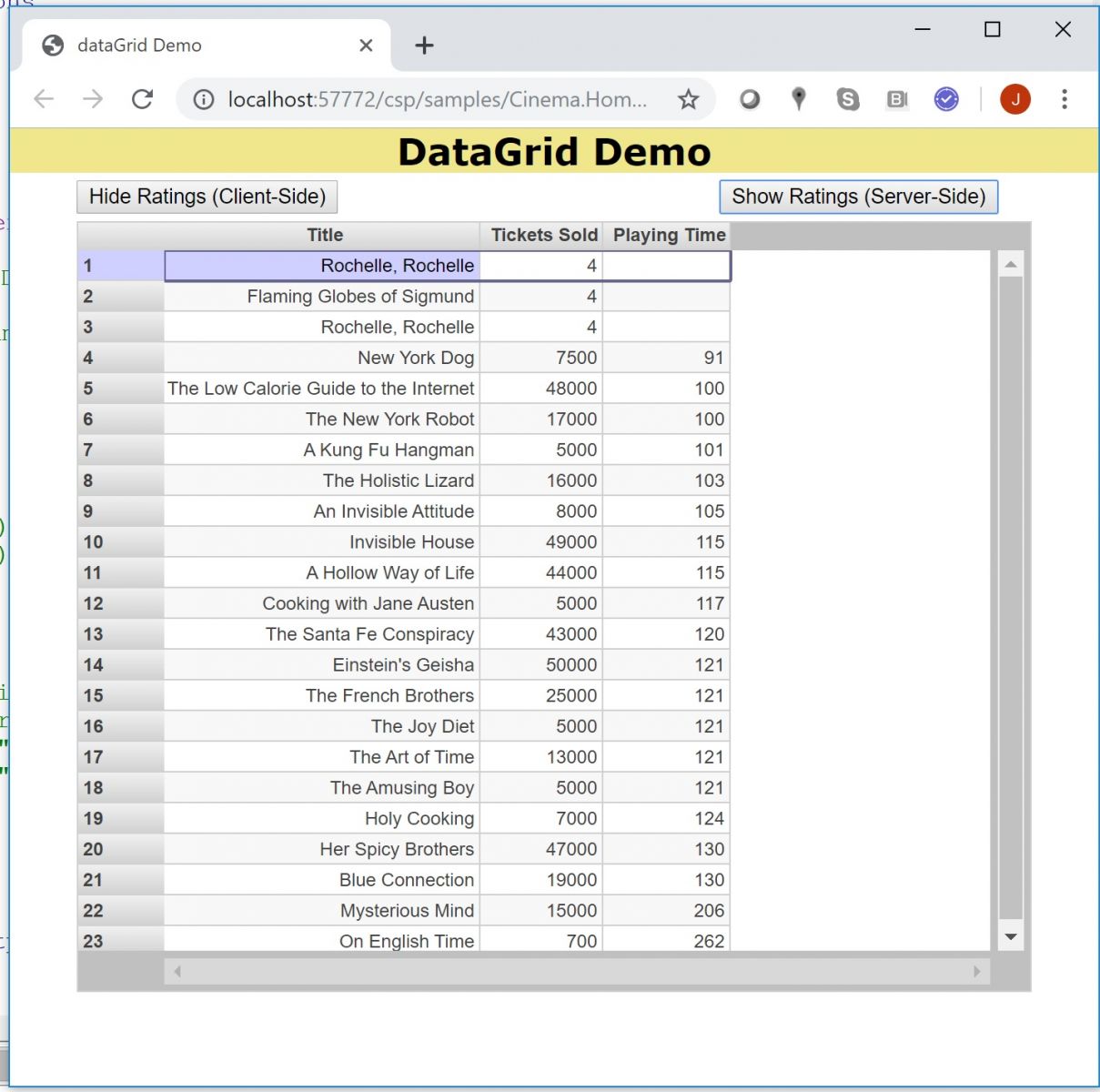Select Tickets Sold value 7500
1100x1092 pixels.
point(541,358)
